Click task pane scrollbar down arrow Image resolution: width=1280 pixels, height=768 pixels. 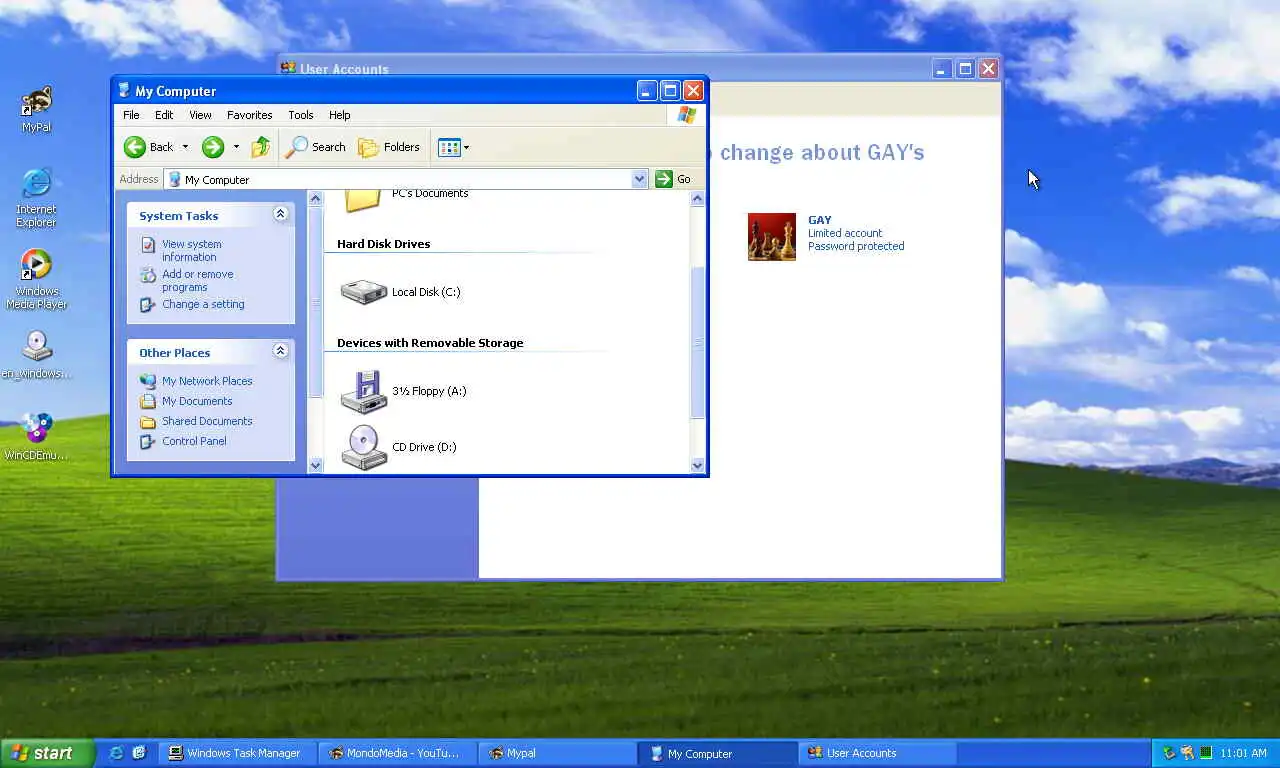[x=316, y=464]
